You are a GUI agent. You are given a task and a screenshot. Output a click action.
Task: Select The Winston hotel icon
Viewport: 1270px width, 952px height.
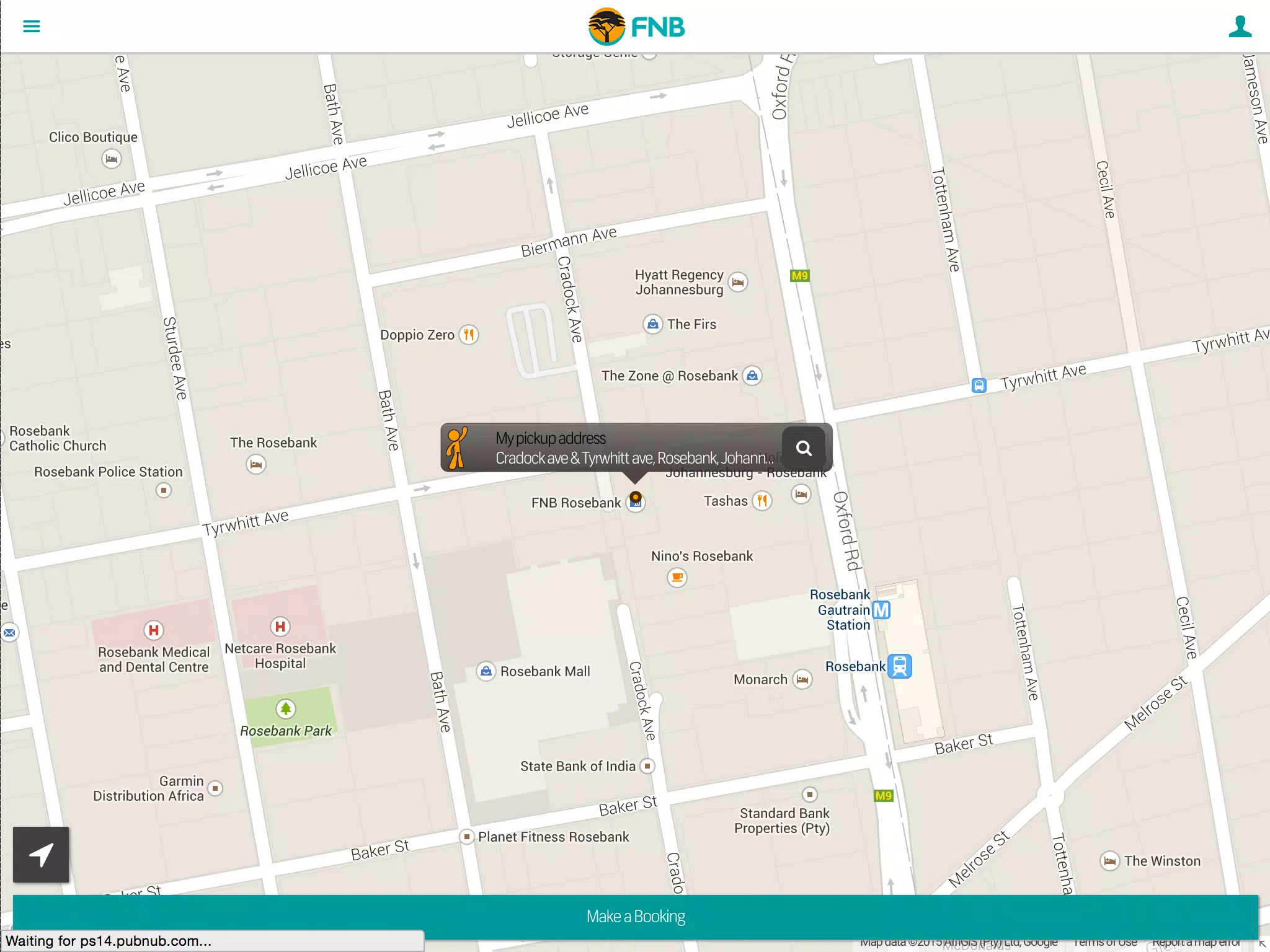tap(1110, 861)
